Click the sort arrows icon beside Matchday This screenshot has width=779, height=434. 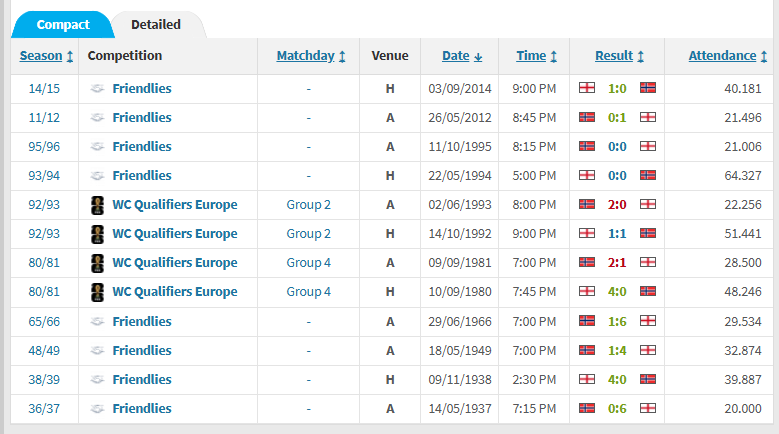[342, 57]
